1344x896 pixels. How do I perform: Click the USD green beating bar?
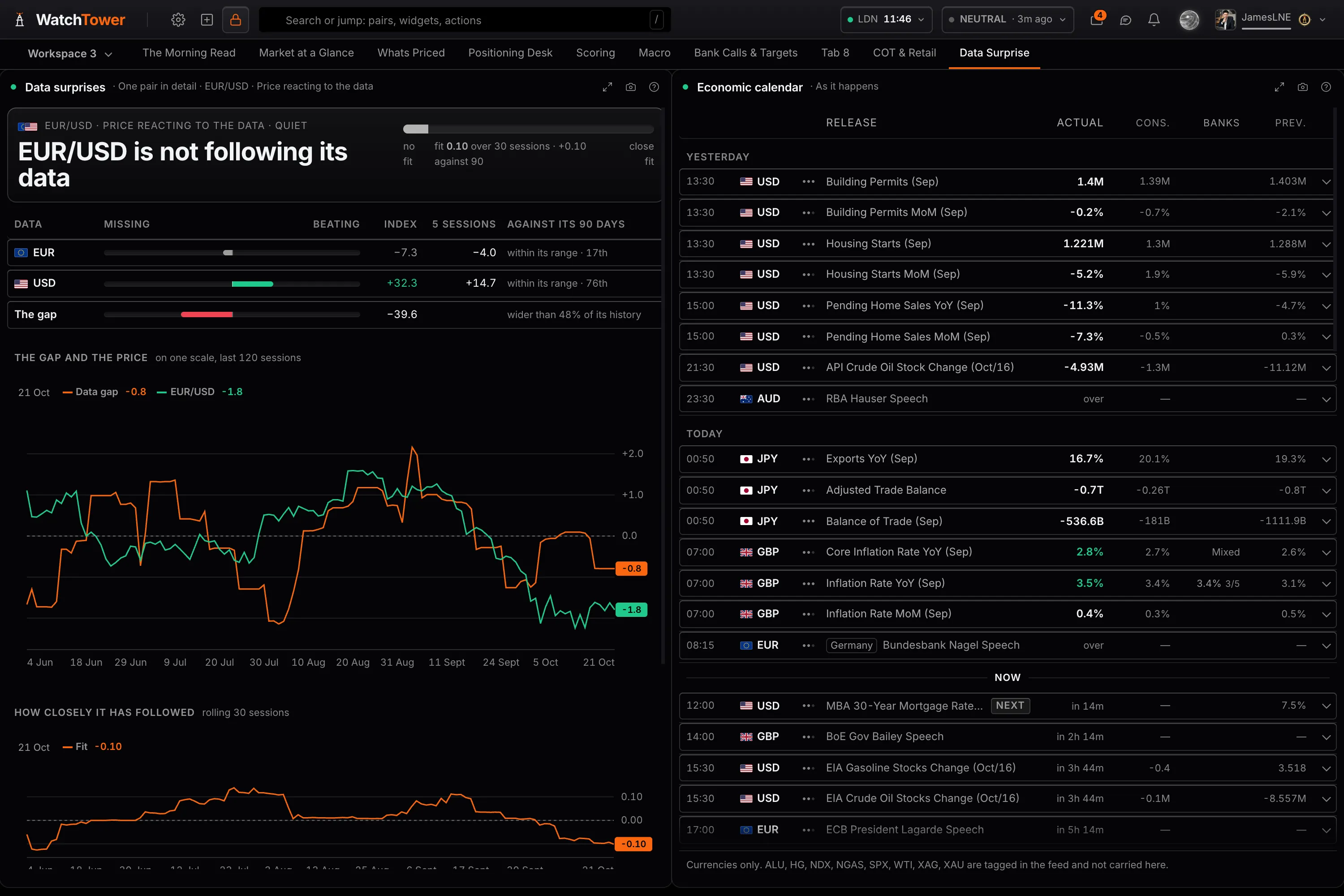pos(252,284)
